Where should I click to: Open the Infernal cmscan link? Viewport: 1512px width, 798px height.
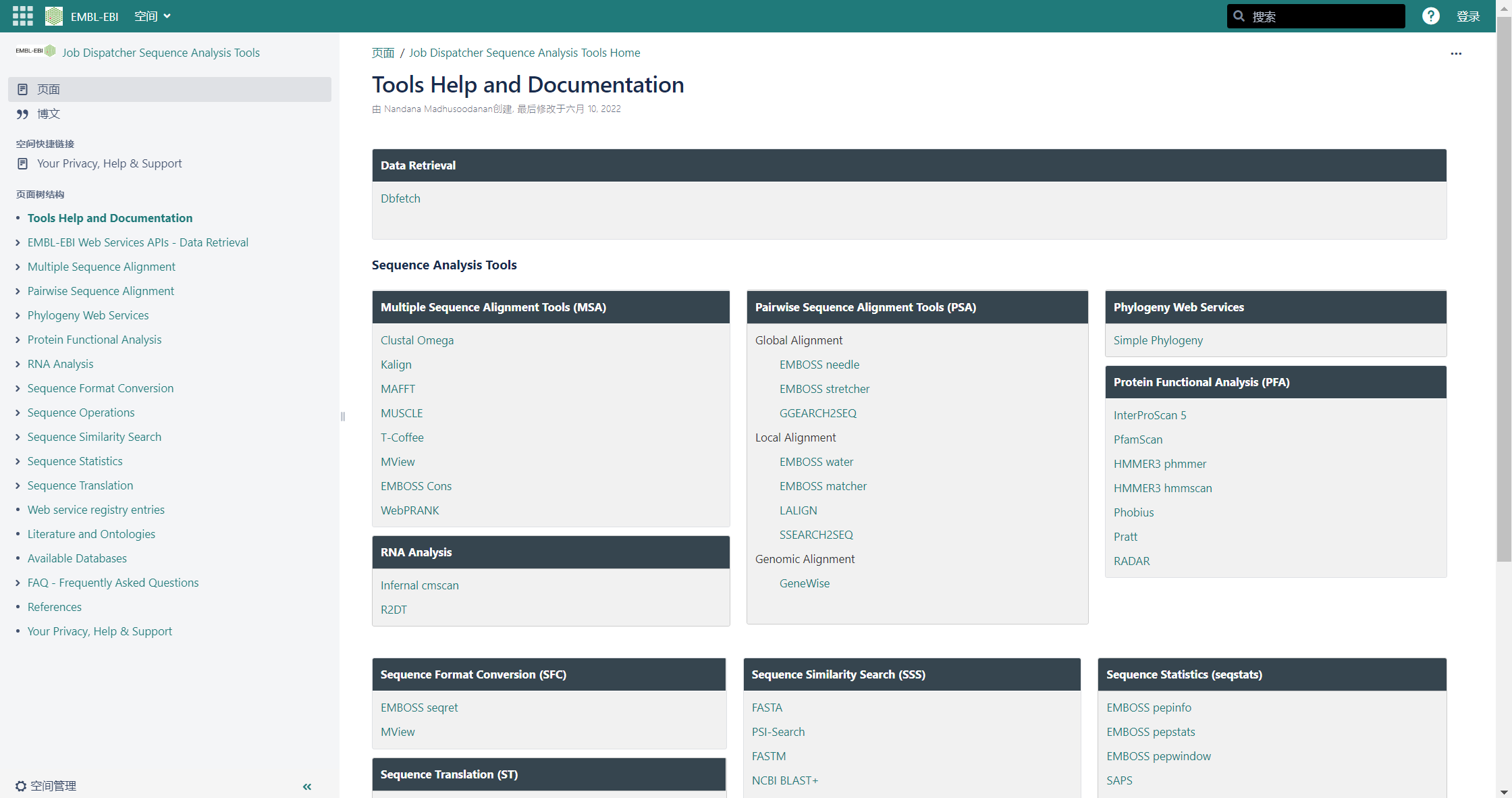point(420,585)
